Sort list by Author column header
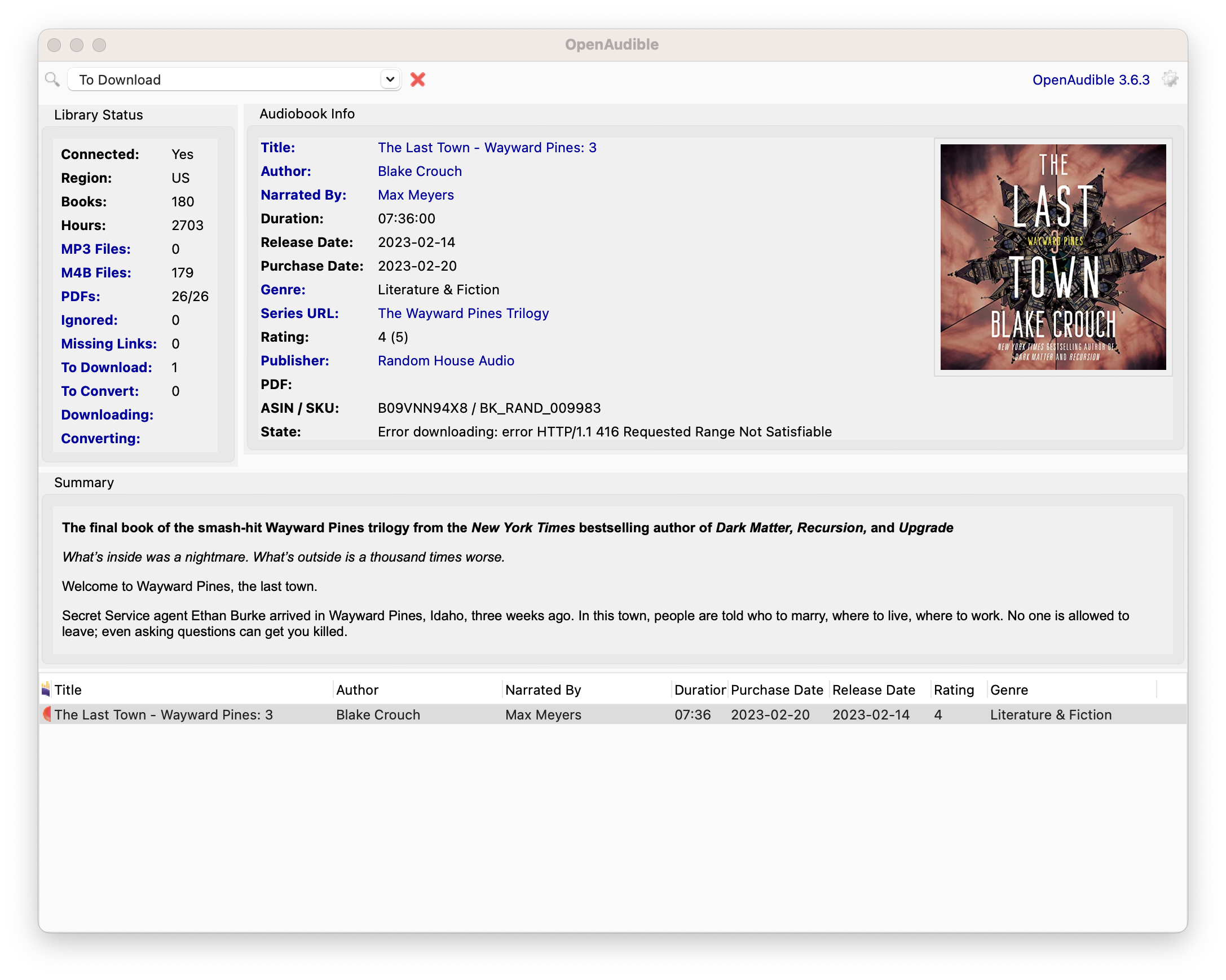This screenshot has height=980, width=1226. pyautogui.click(x=357, y=690)
